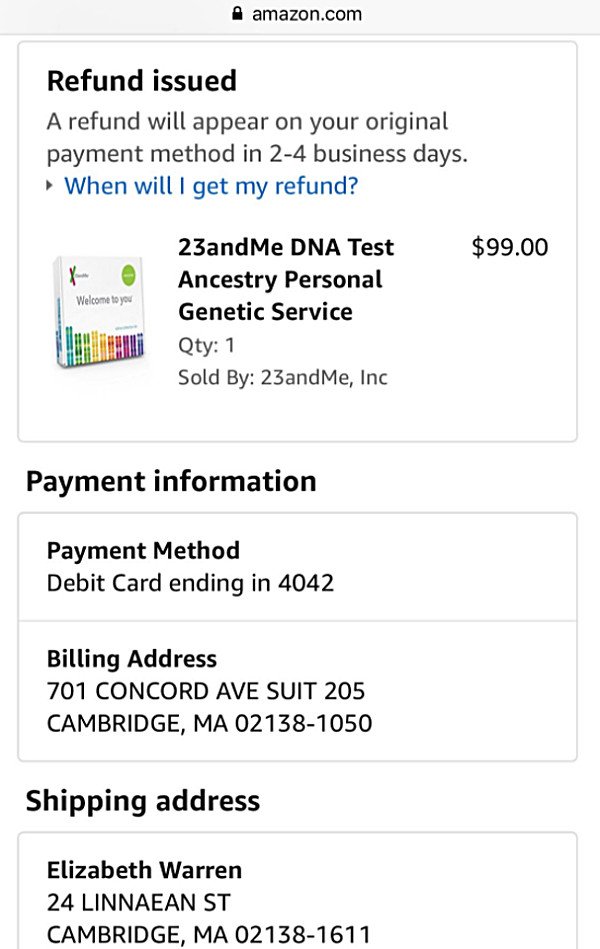The image size is (600, 949).
Task: Open the 23andMe kit product thumbnail
Action: 100,312
